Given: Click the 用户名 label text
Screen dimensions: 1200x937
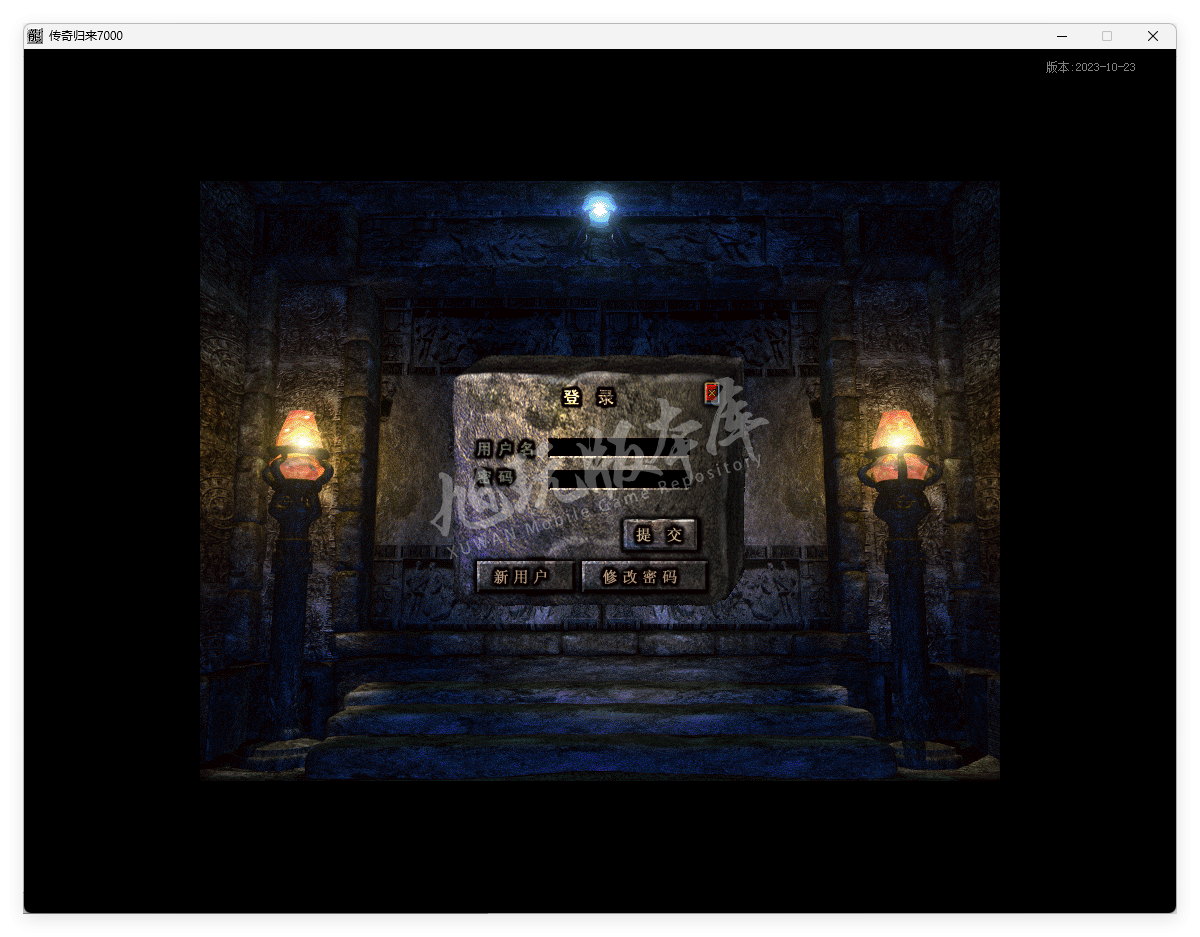Looking at the screenshot, I should pyautogui.click(x=505, y=448).
